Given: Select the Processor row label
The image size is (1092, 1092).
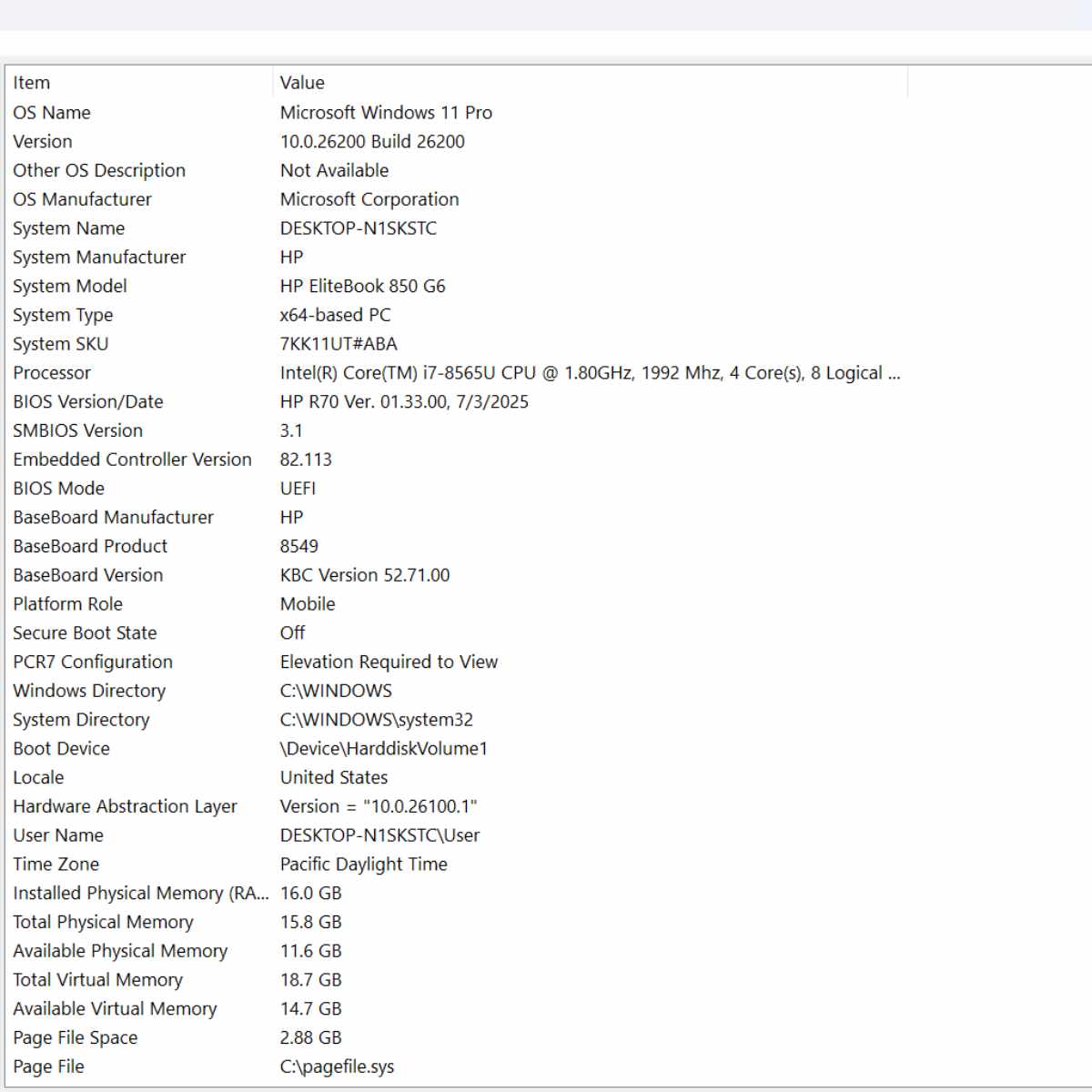Looking at the screenshot, I should 52,373.
